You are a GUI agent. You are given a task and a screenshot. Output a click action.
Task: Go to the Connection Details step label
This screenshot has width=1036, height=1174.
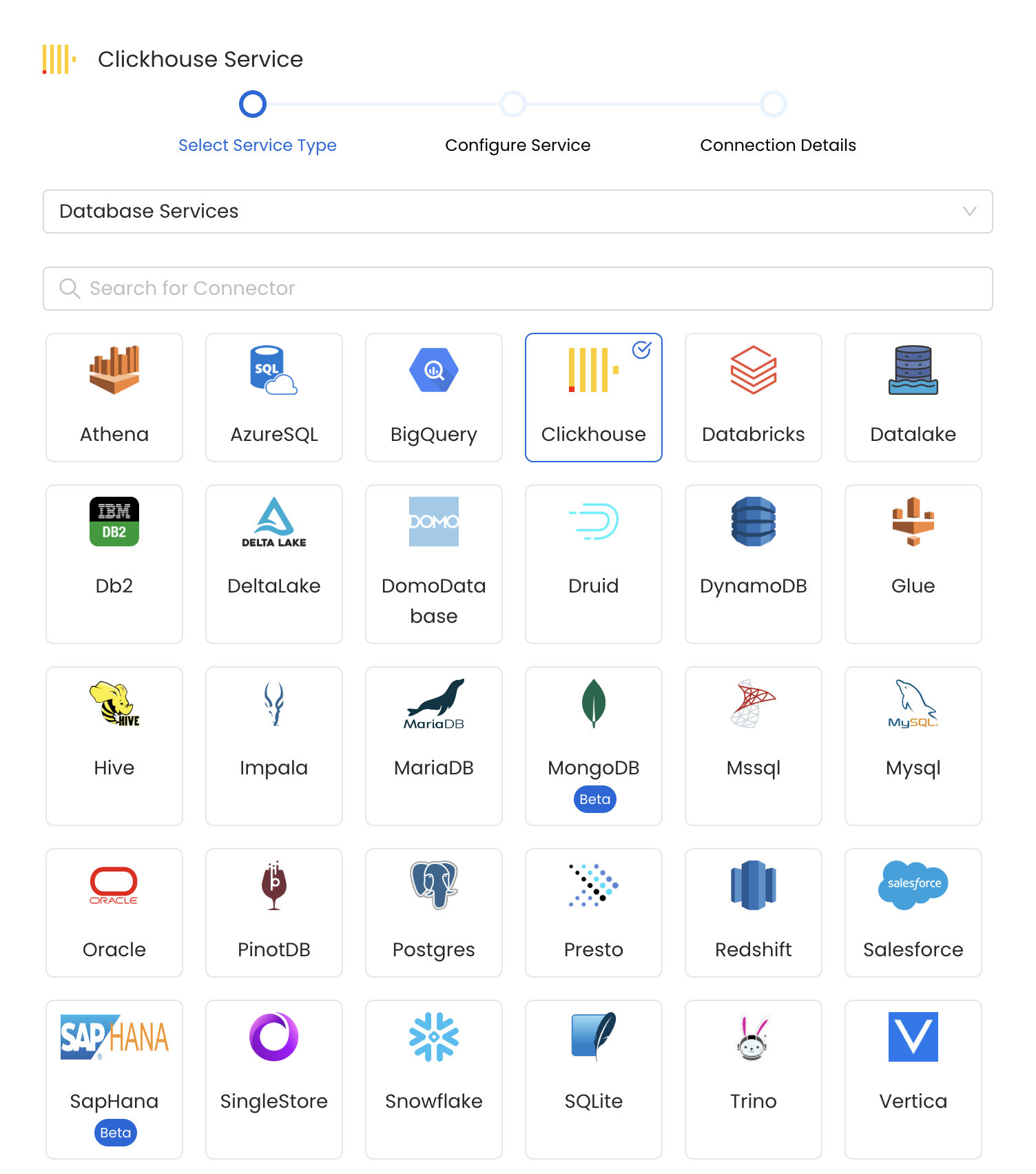pyautogui.click(x=778, y=145)
